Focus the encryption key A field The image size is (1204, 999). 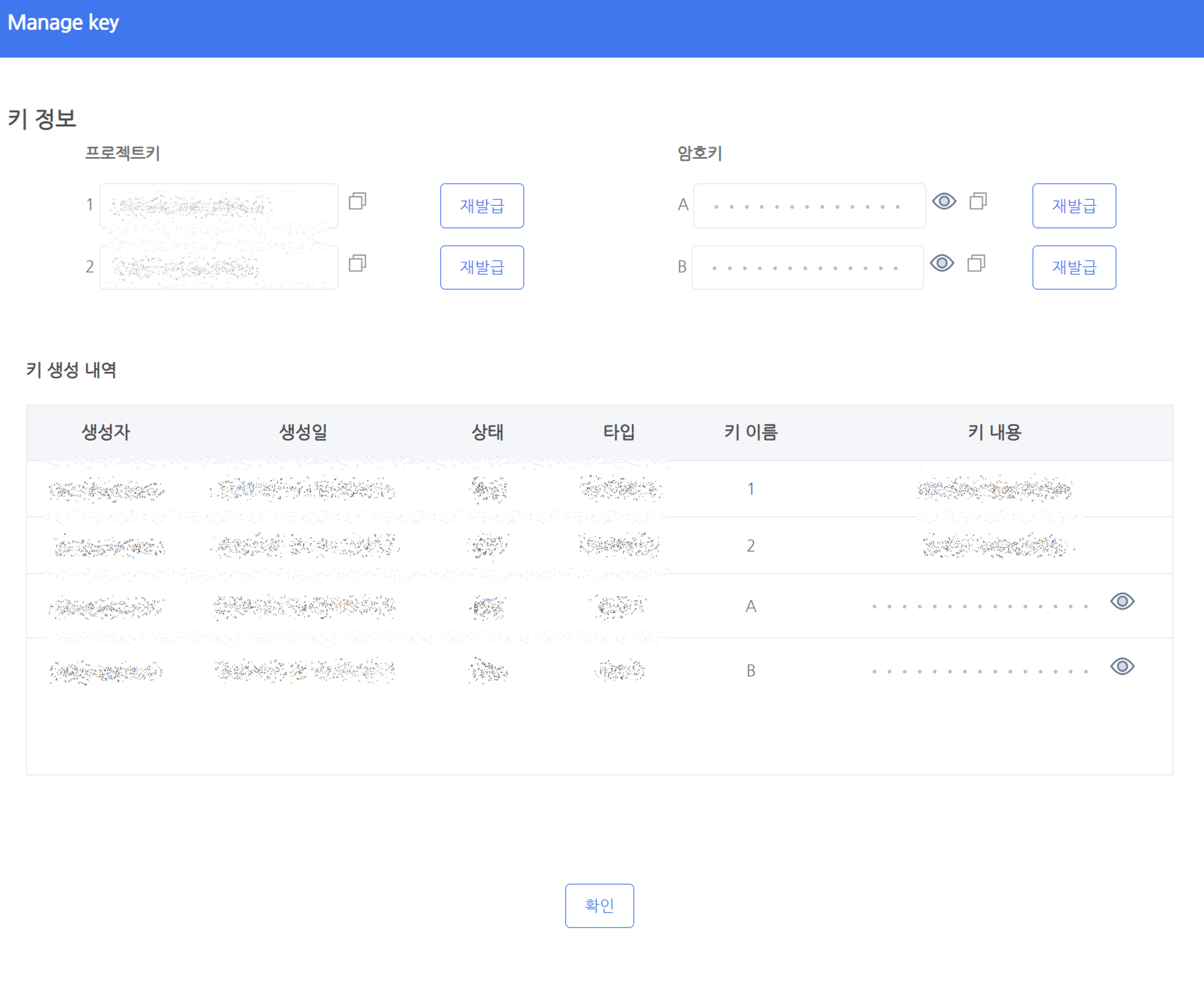click(809, 206)
